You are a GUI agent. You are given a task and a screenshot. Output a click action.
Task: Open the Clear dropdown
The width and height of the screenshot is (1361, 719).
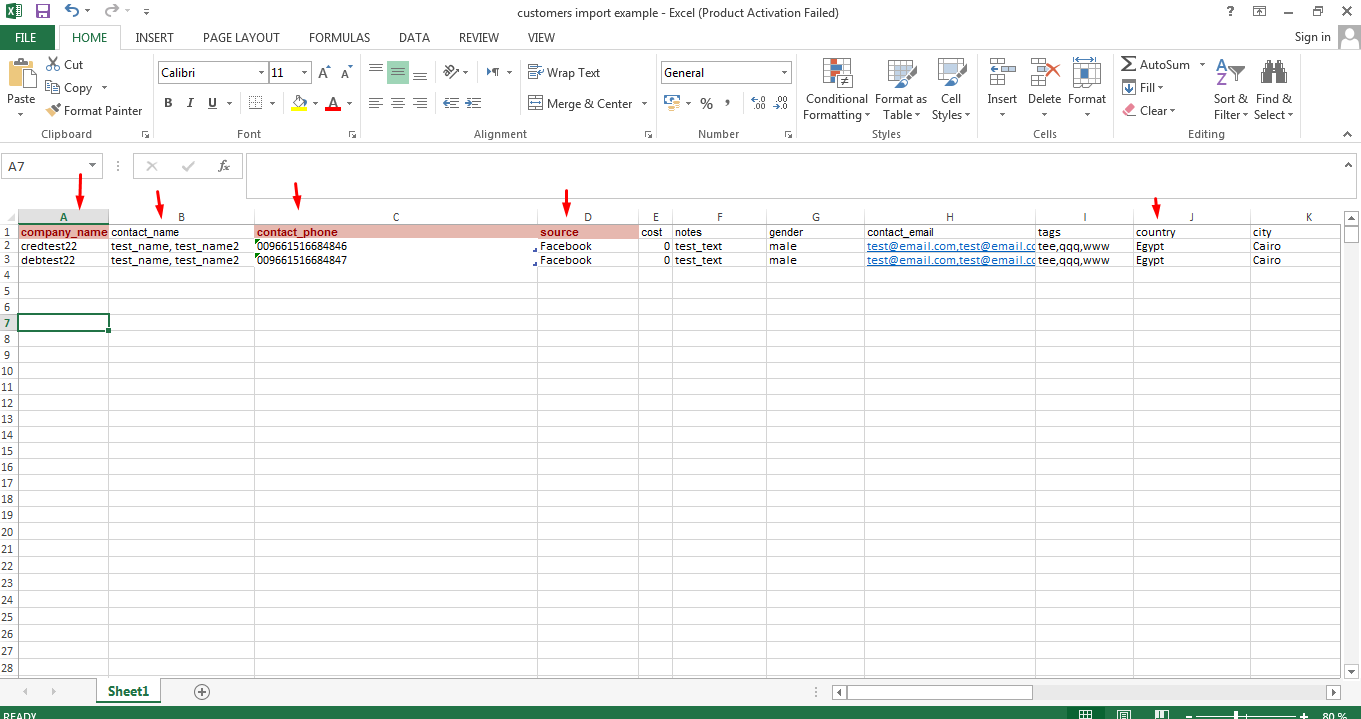click(x=1148, y=111)
